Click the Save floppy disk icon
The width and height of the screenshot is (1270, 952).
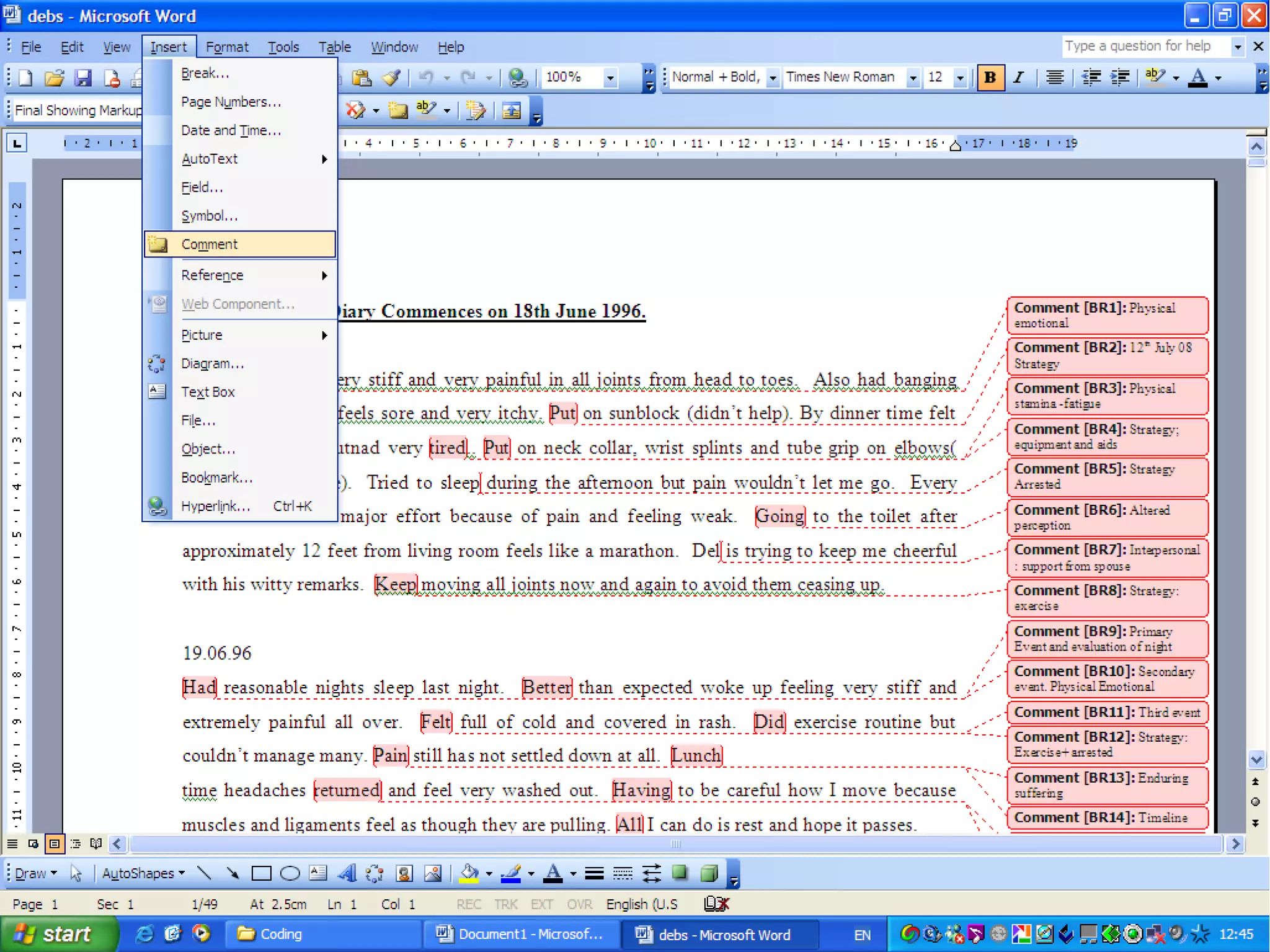pyautogui.click(x=82, y=78)
